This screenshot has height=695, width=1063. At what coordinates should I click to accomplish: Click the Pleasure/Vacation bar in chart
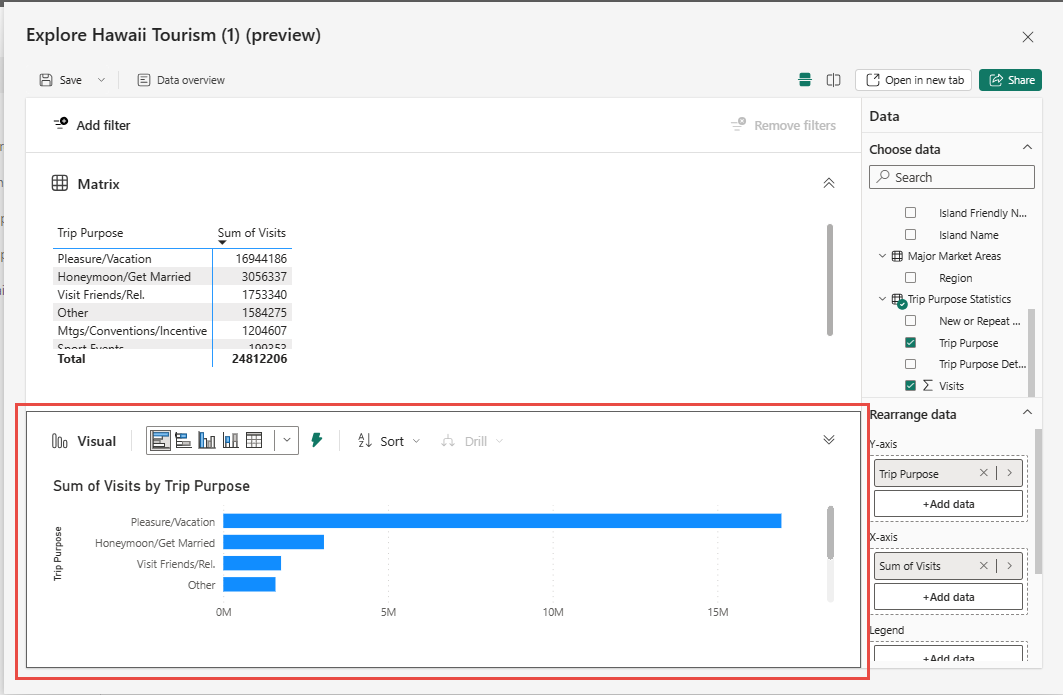click(502, 521)
